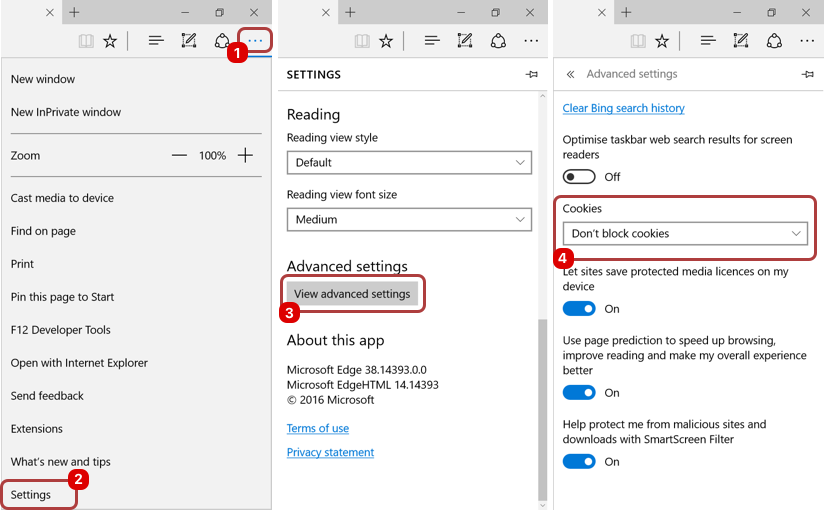828x510 pixels.
Task: Open the Privacy statement link
Action: [330, 452]
